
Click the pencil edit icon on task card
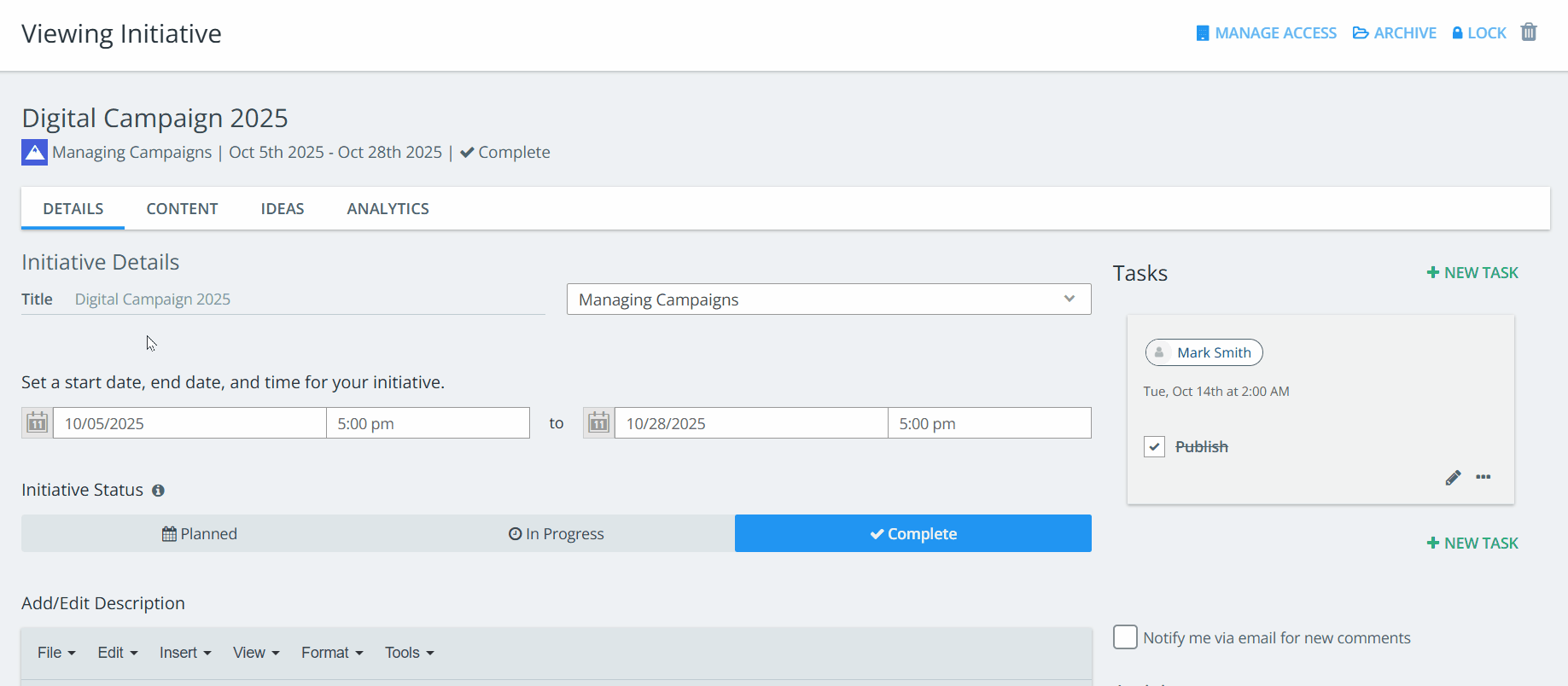1453,478
